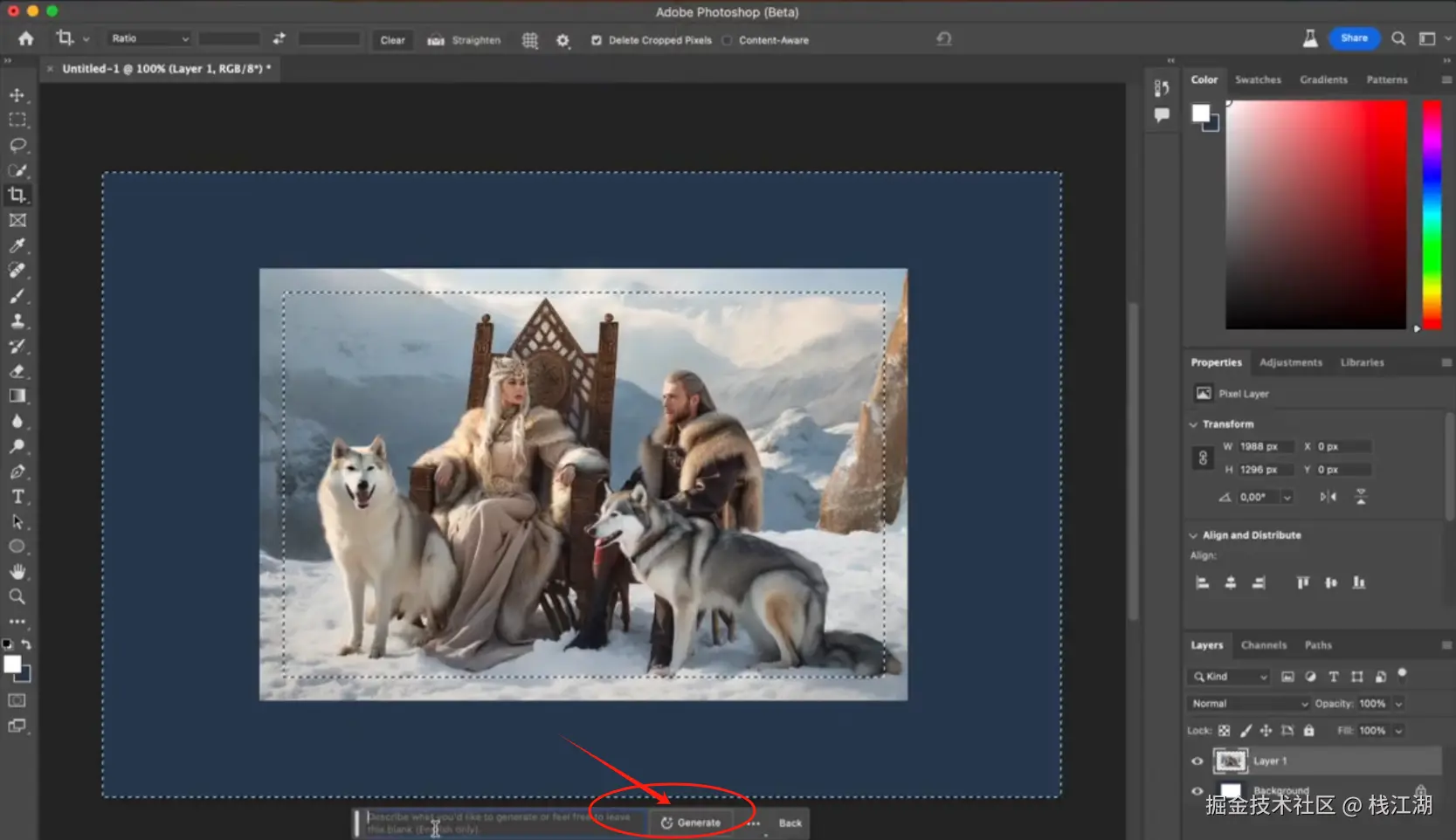1456x840 pixels.
Task: Select the Clone Stamp tool
Action: [17, 320]
